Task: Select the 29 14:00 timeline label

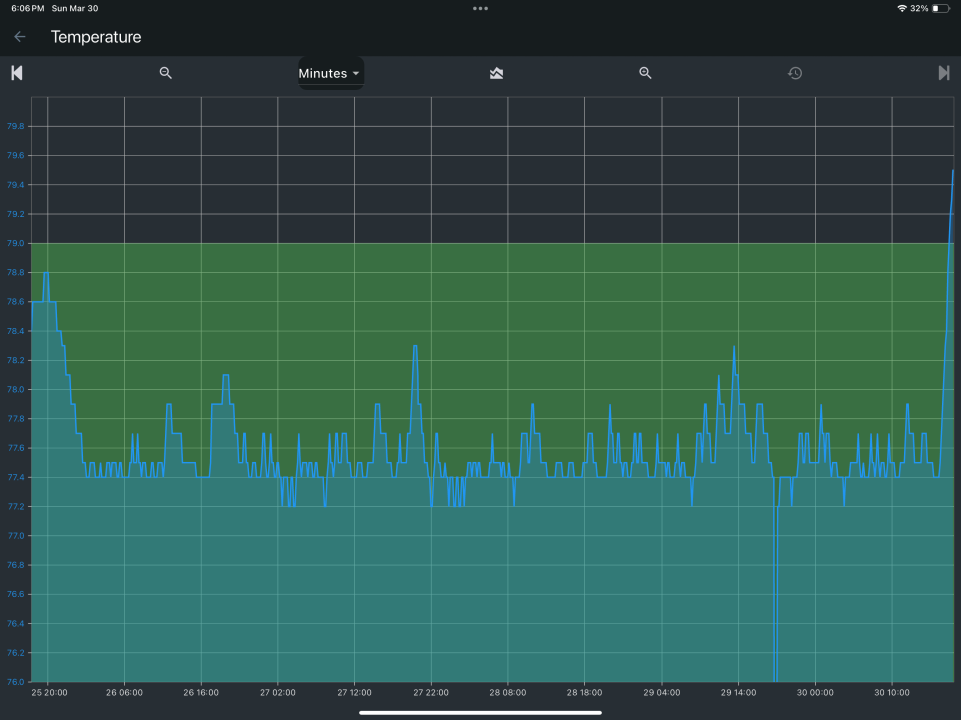Action: [x=738, y=692]
